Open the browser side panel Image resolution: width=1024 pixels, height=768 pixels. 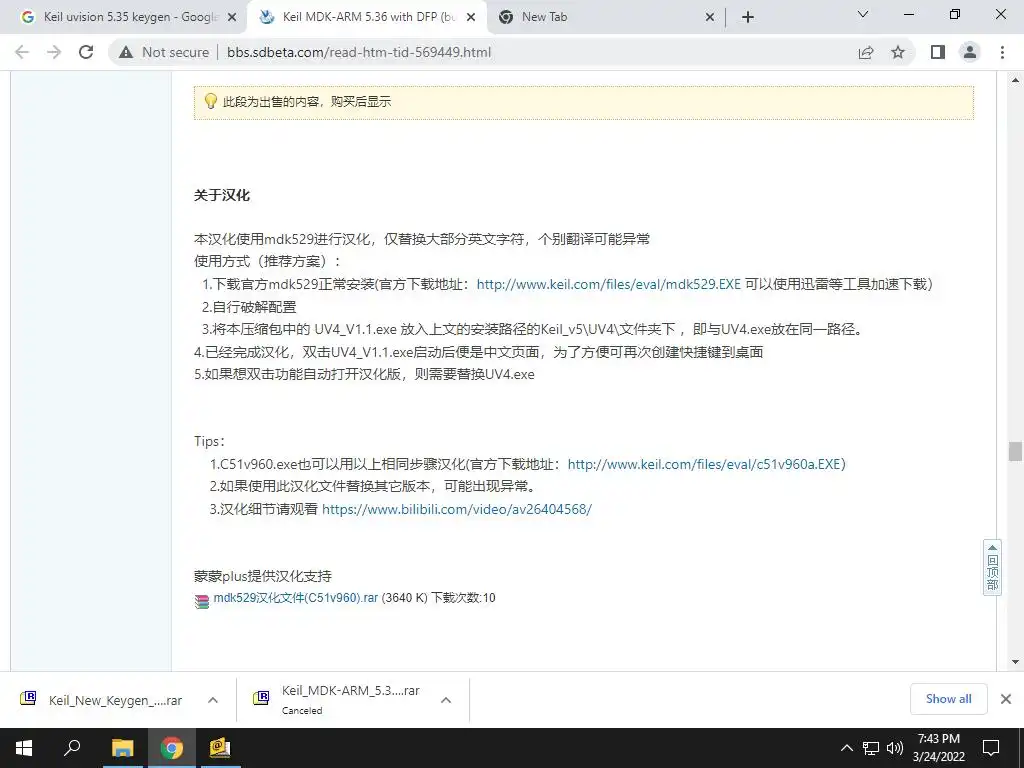pyautogui.click(x=938, y=52)
